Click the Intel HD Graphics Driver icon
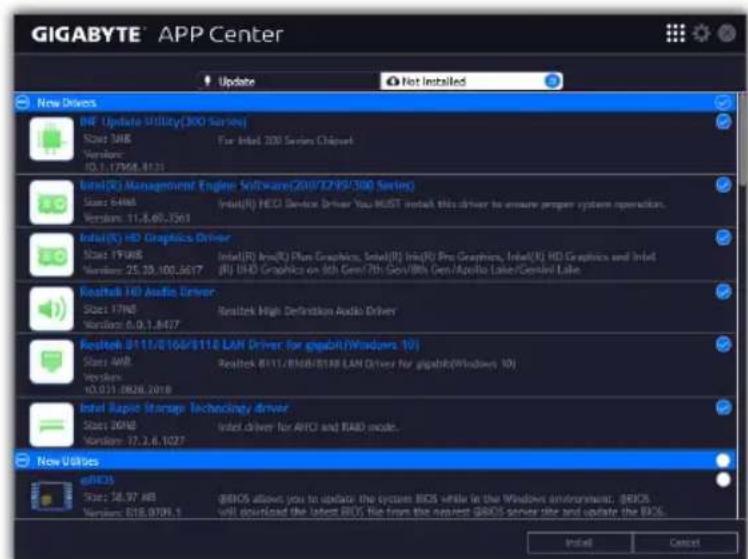 tap(52, 255)
